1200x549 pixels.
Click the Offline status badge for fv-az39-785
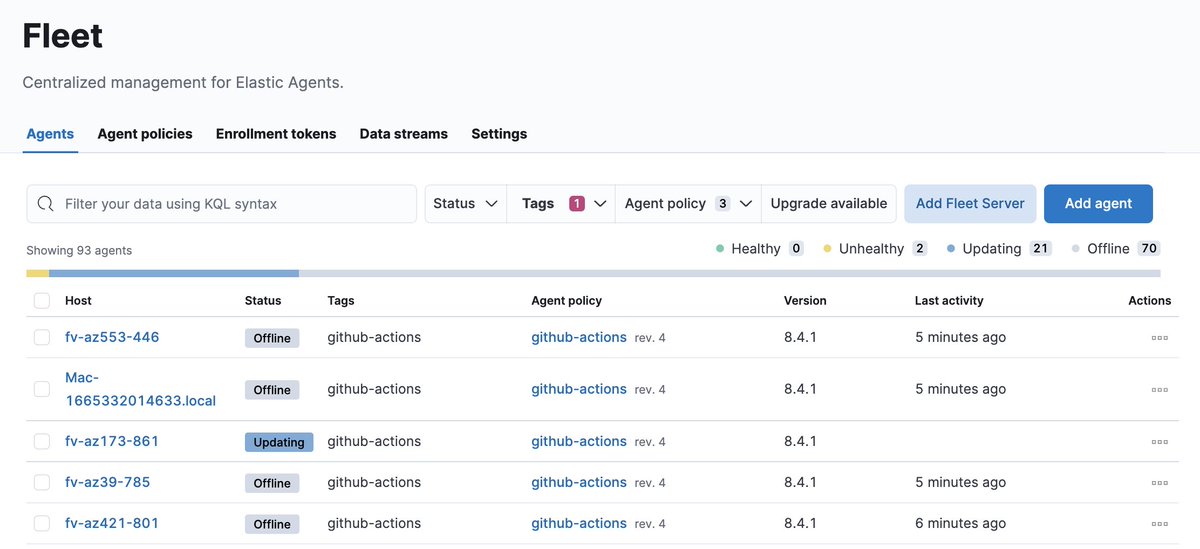click(x=272, y=483)
